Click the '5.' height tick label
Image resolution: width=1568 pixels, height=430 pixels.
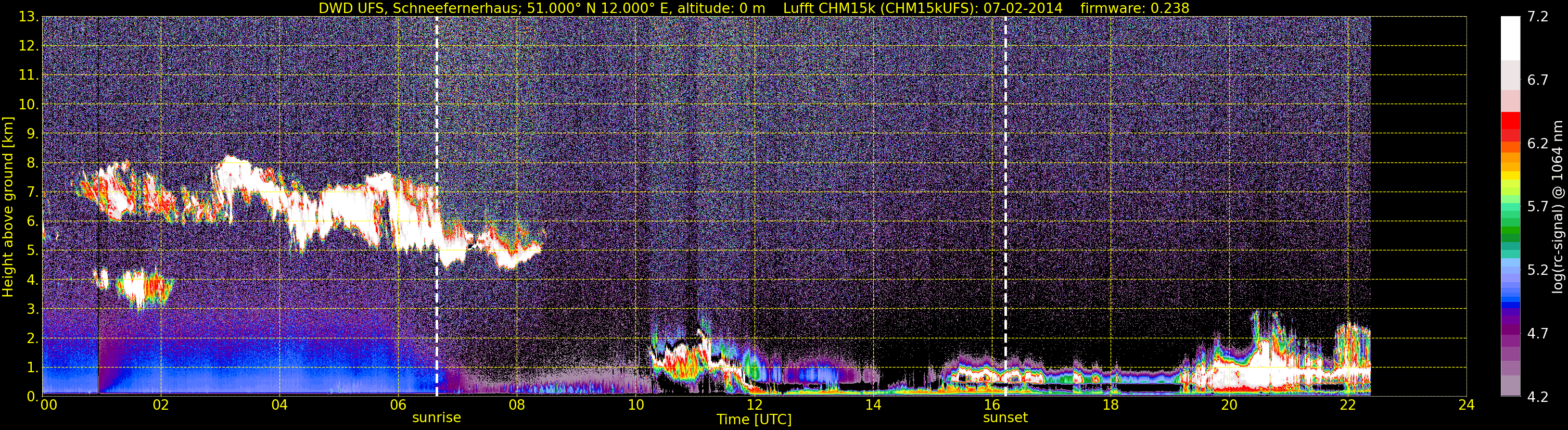click(x=32, y=251)
